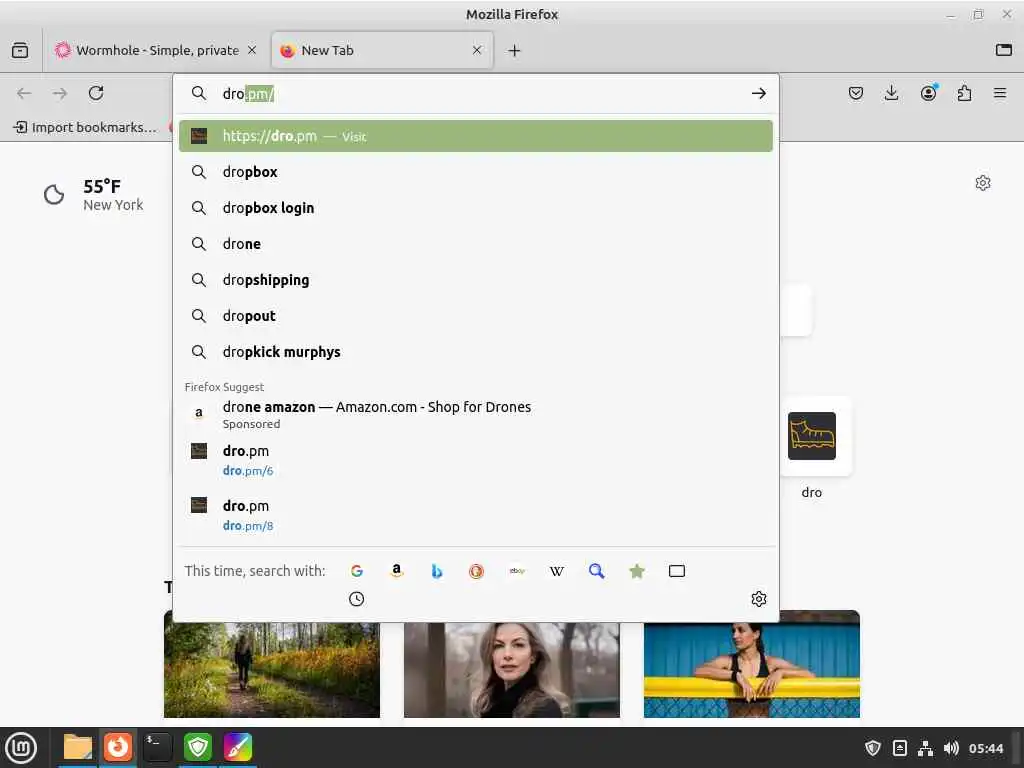
Task: Focus the address bar text field
Action: tap(477, 93)
